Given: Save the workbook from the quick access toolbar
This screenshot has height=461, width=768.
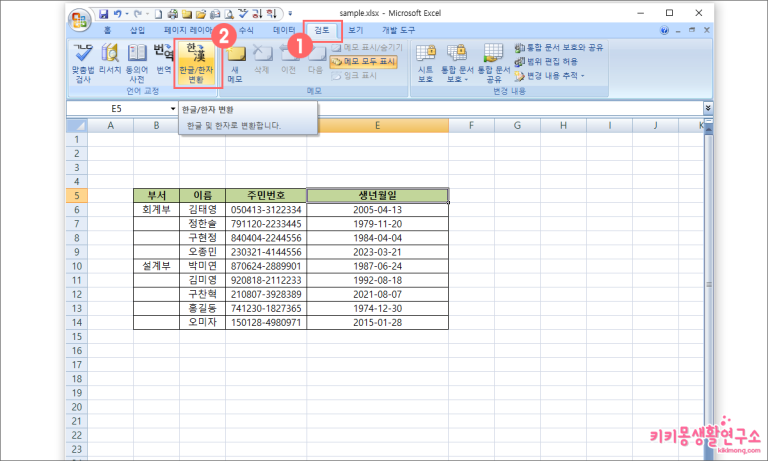Looking at the screenshot, I should (103, 14).
